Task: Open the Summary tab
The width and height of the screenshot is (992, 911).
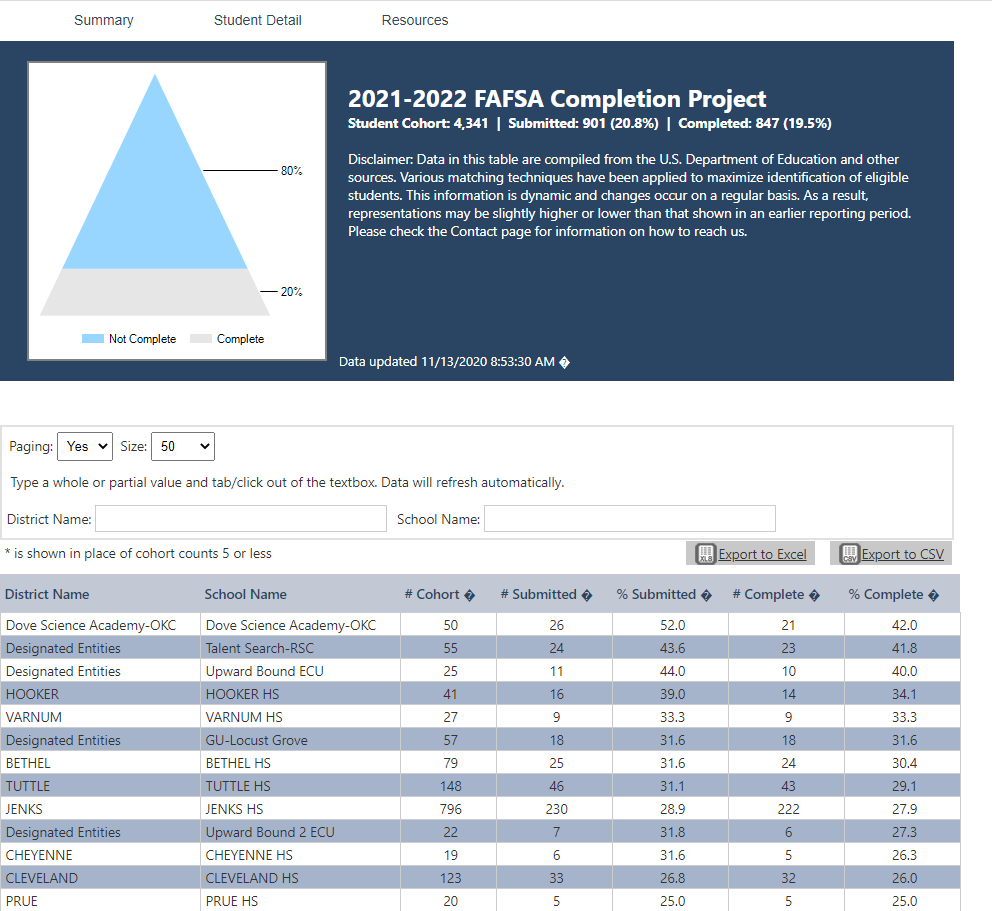Action: 104,20
